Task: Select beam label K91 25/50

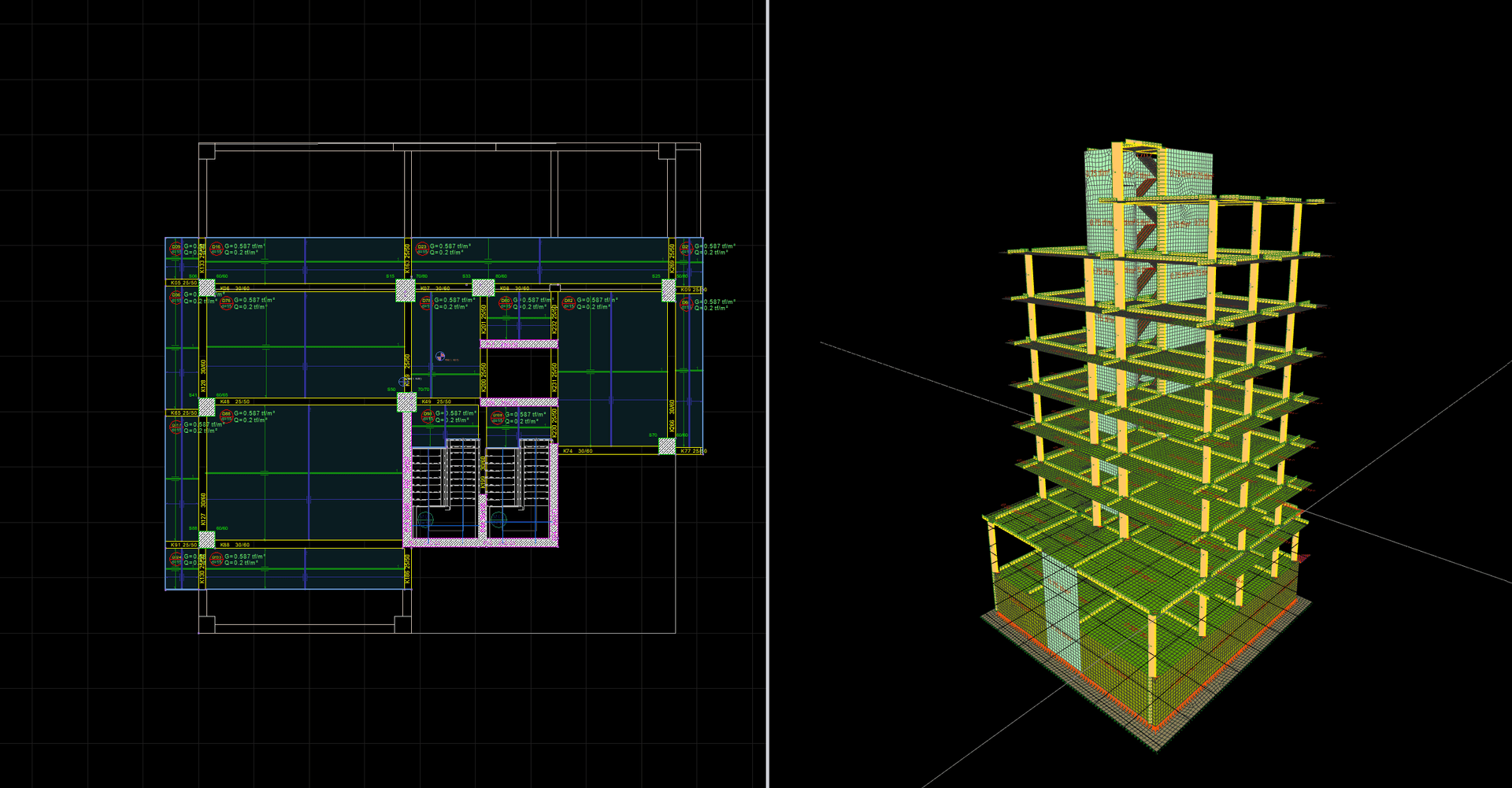Action: pos(183,545)
